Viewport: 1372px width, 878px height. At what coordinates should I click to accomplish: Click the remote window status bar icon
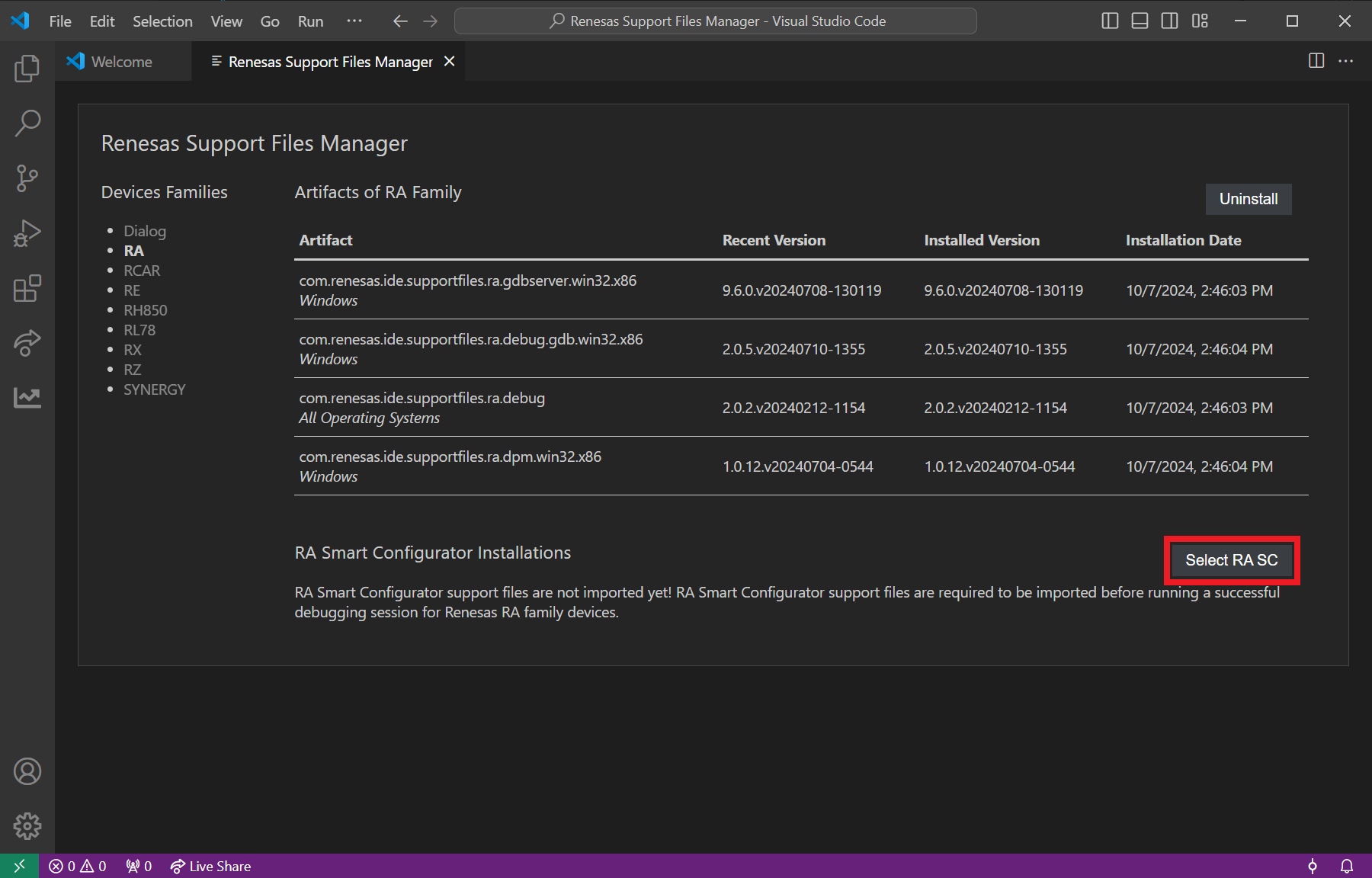click(20, 866)
